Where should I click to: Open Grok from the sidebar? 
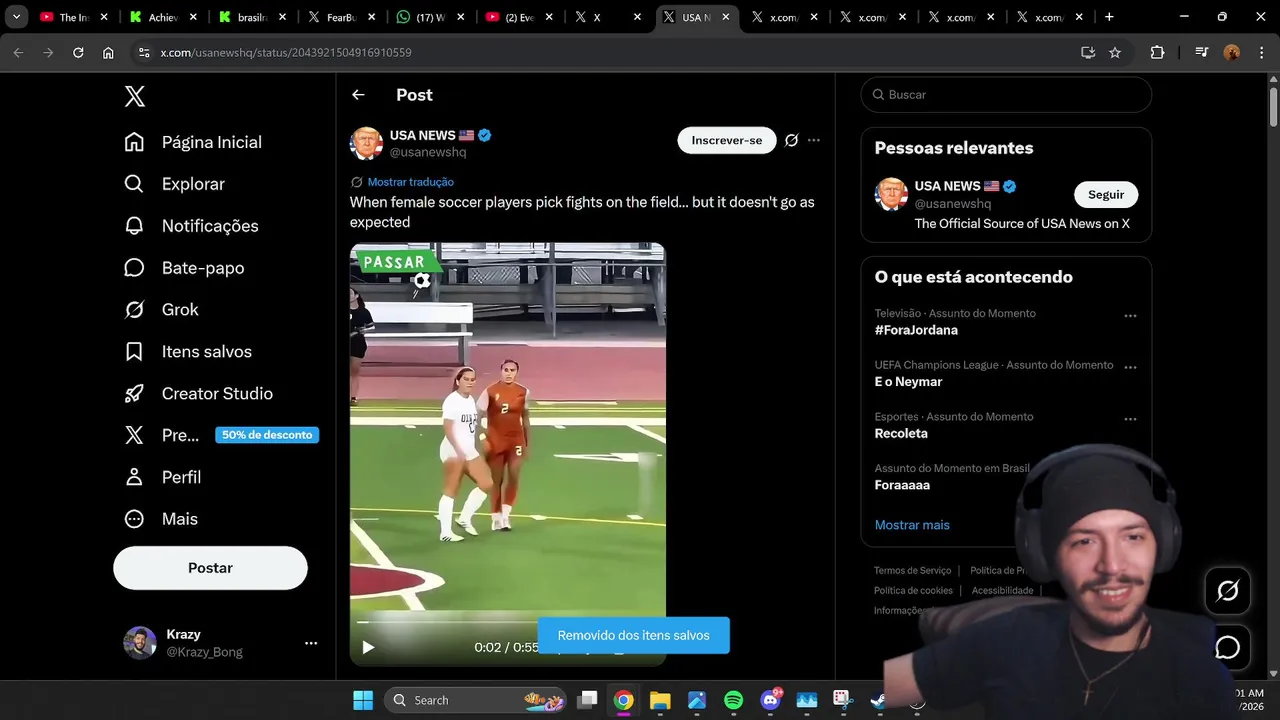(161, 310)
